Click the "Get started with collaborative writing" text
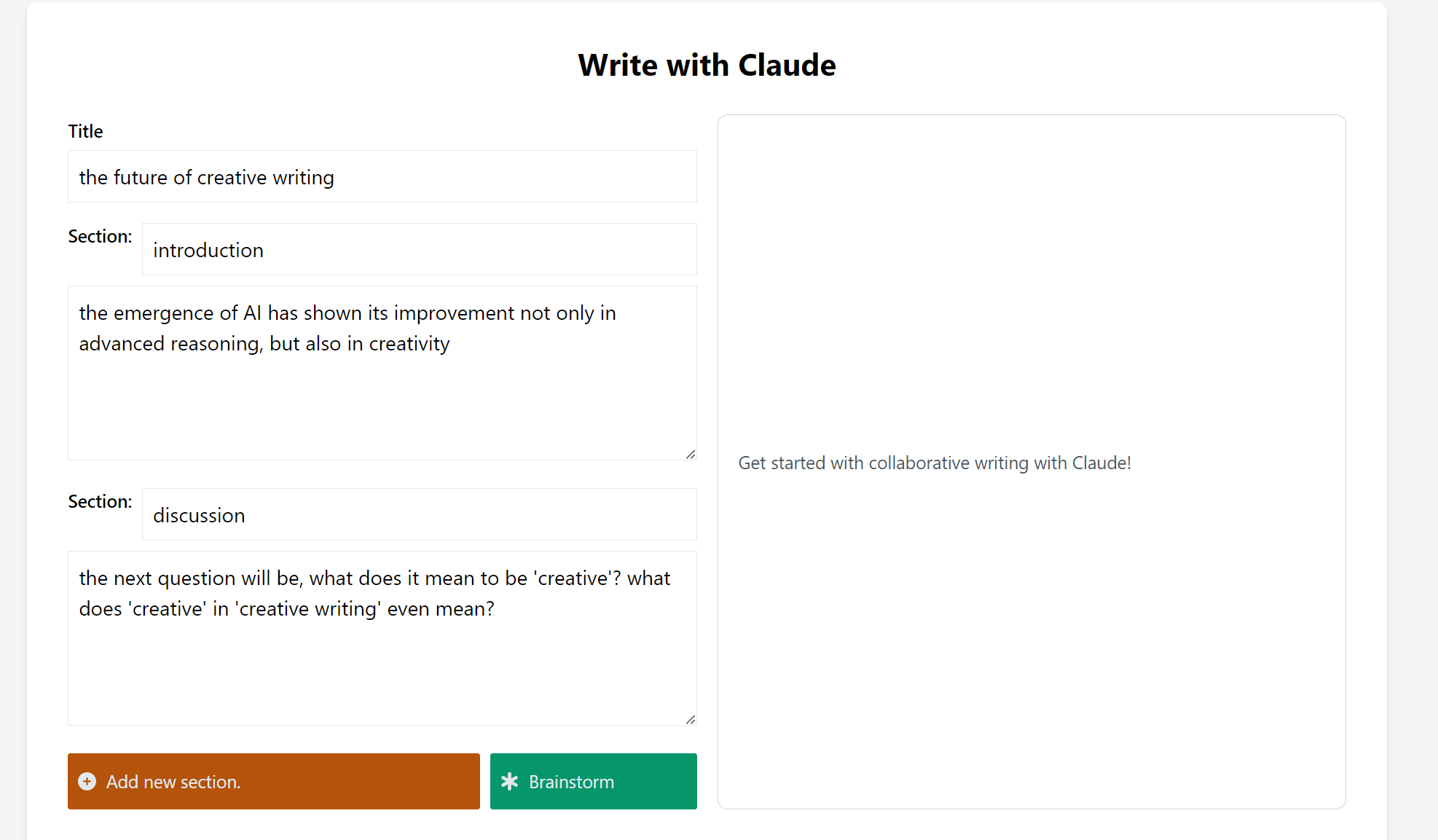This screenshot has width=1438, height=840. click(x=934, y=463)
